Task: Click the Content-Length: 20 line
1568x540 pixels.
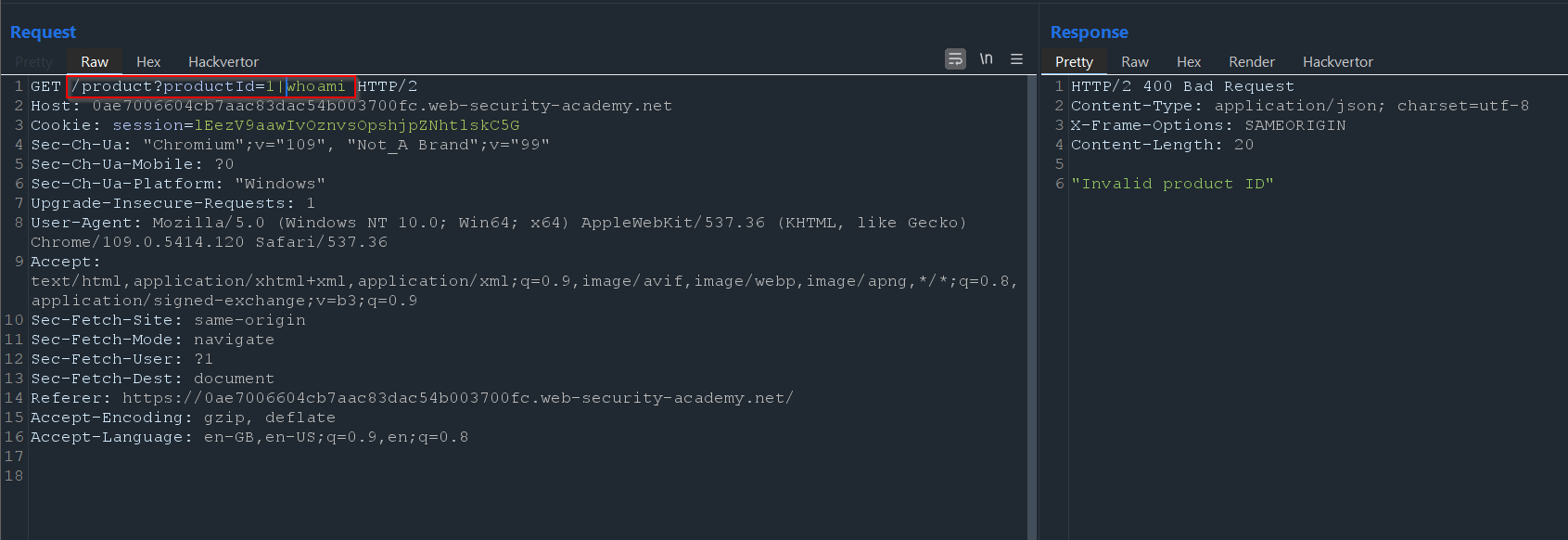Action: [x=1163, y=145]
